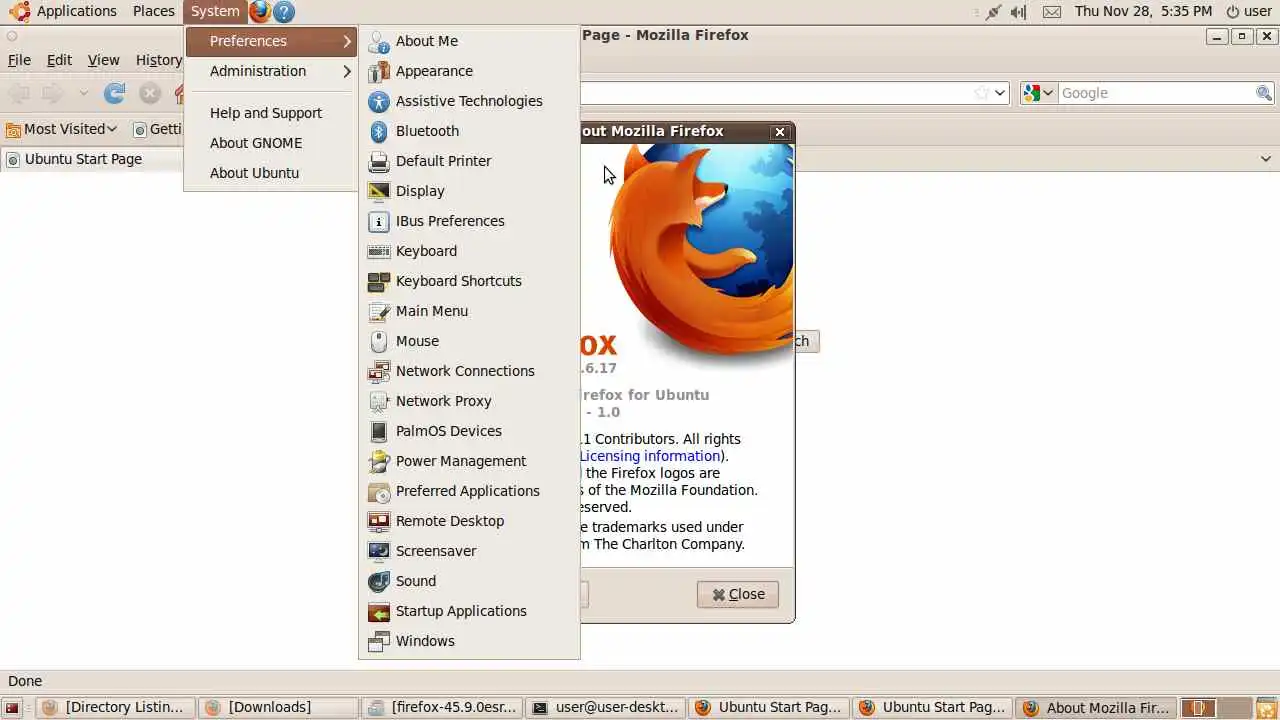
Task: Open Display settings icon
Action: pos(378,191)
